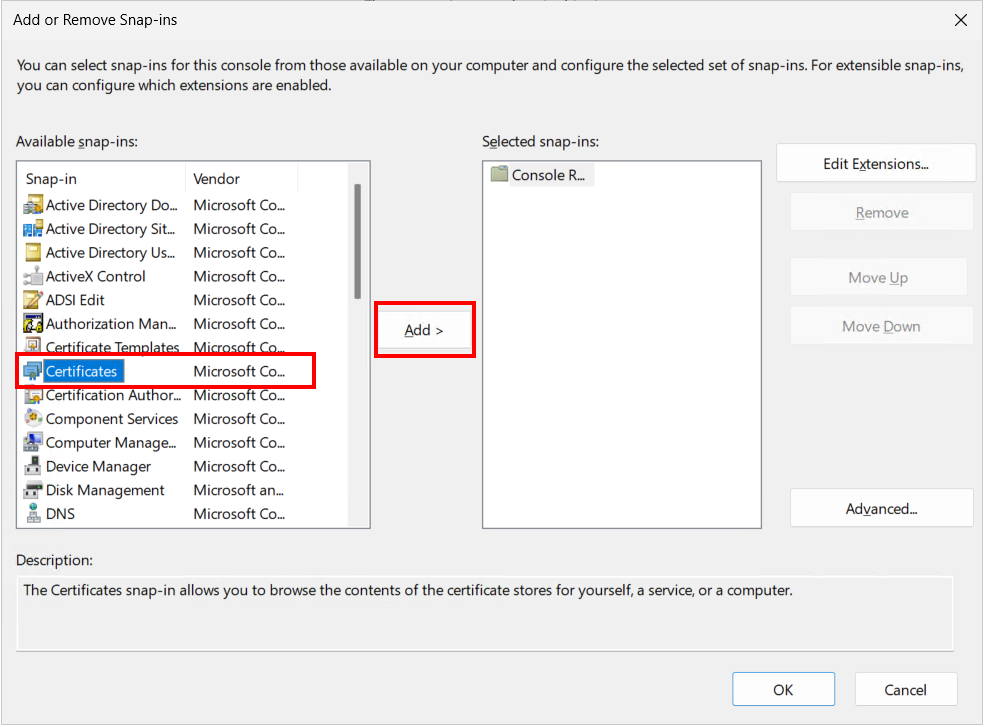
Task: Select the Component Services icon
Action: coord(33,419)
